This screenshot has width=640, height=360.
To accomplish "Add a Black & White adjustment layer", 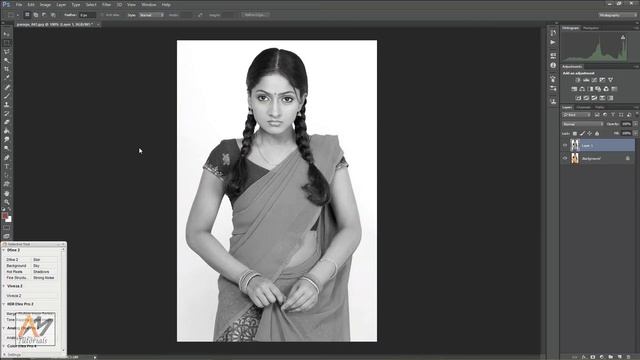I will pos(590,89).
